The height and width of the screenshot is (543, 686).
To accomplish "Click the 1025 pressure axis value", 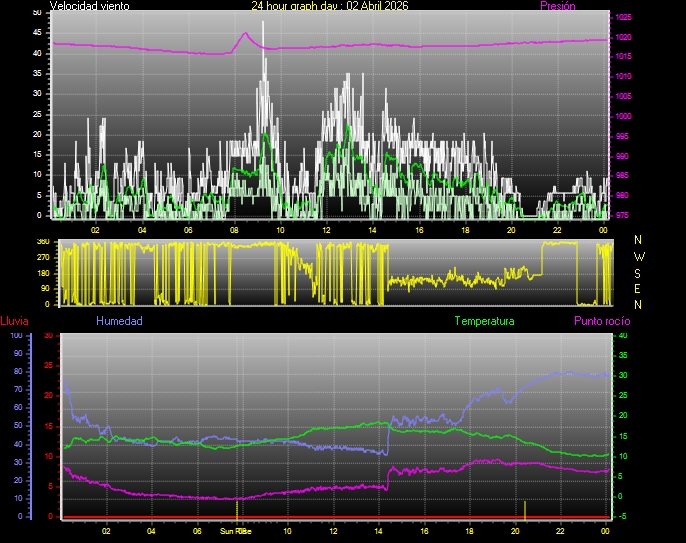I will coord(623,18).
